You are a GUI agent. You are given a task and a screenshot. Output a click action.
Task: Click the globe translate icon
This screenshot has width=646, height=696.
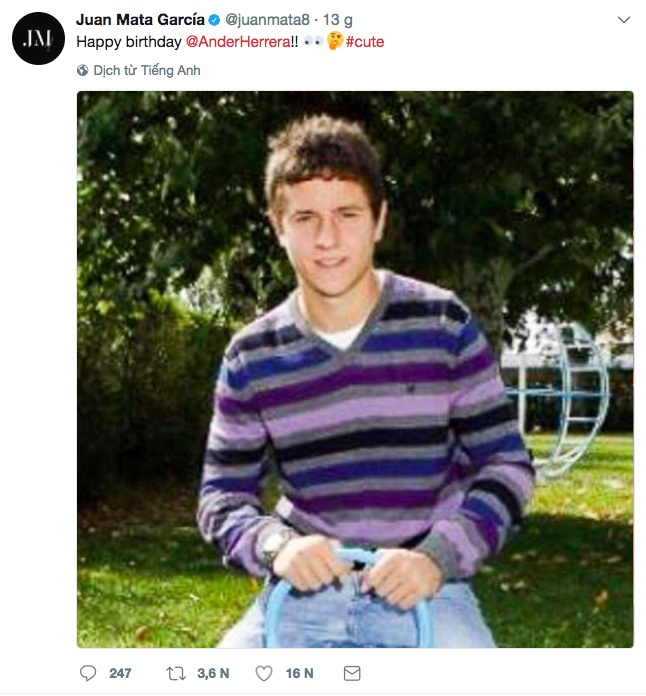pyautogui.click(x=82, y=70)
